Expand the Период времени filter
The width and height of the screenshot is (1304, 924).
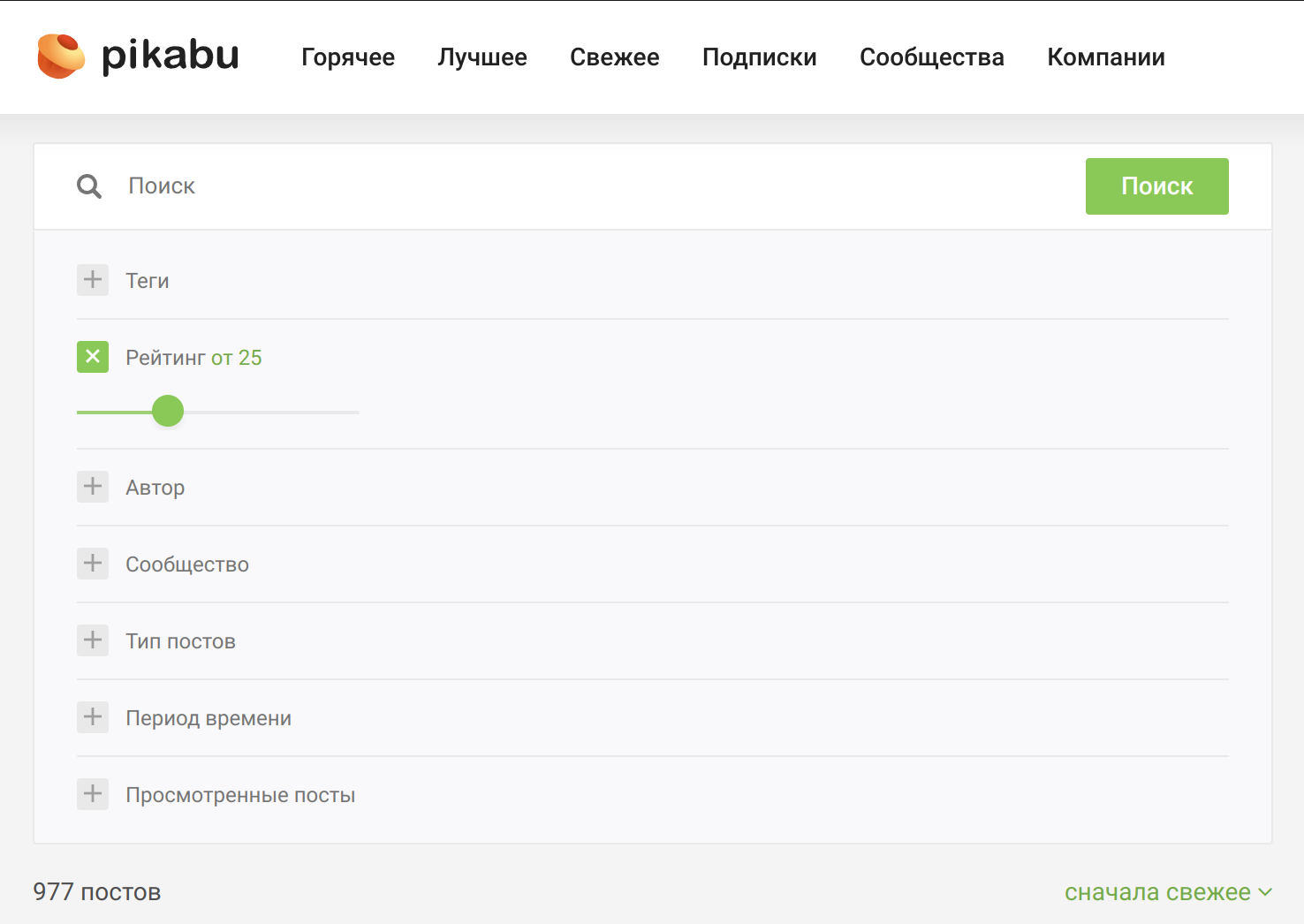pos(93,717)
